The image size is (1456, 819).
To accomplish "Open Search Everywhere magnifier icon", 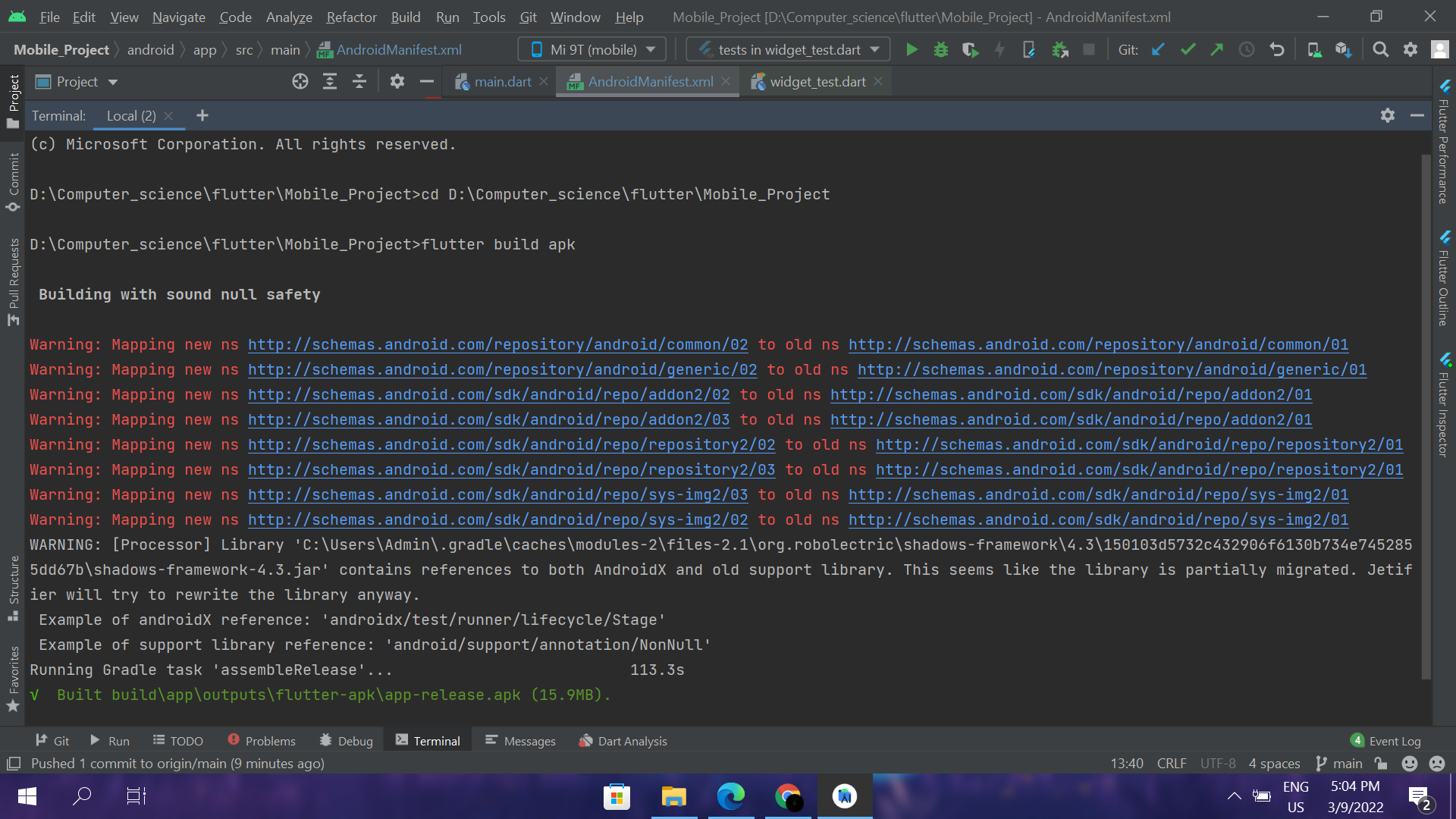I will coord(1381,50).
